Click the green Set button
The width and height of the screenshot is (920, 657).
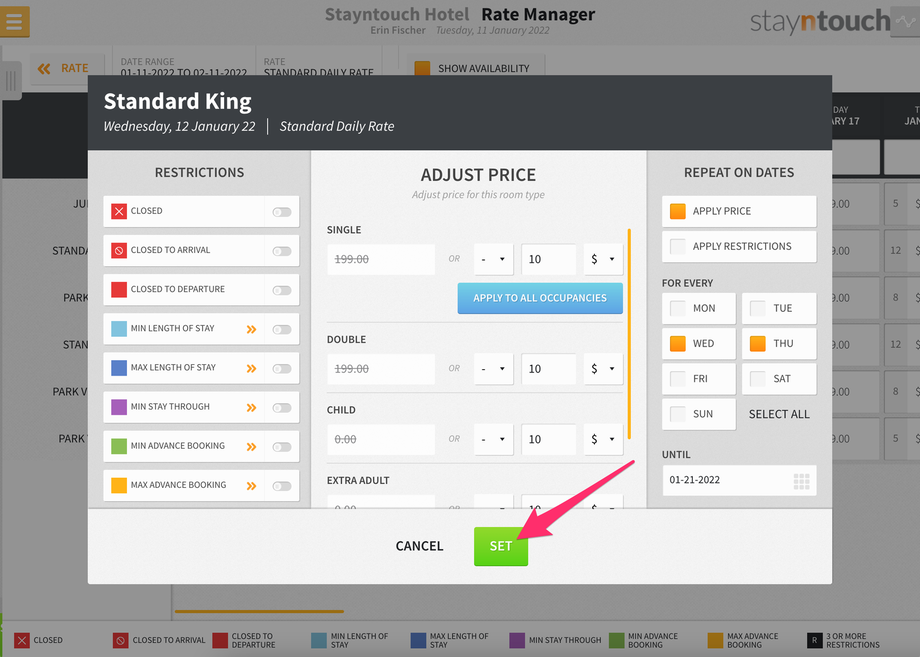[500, 546]
